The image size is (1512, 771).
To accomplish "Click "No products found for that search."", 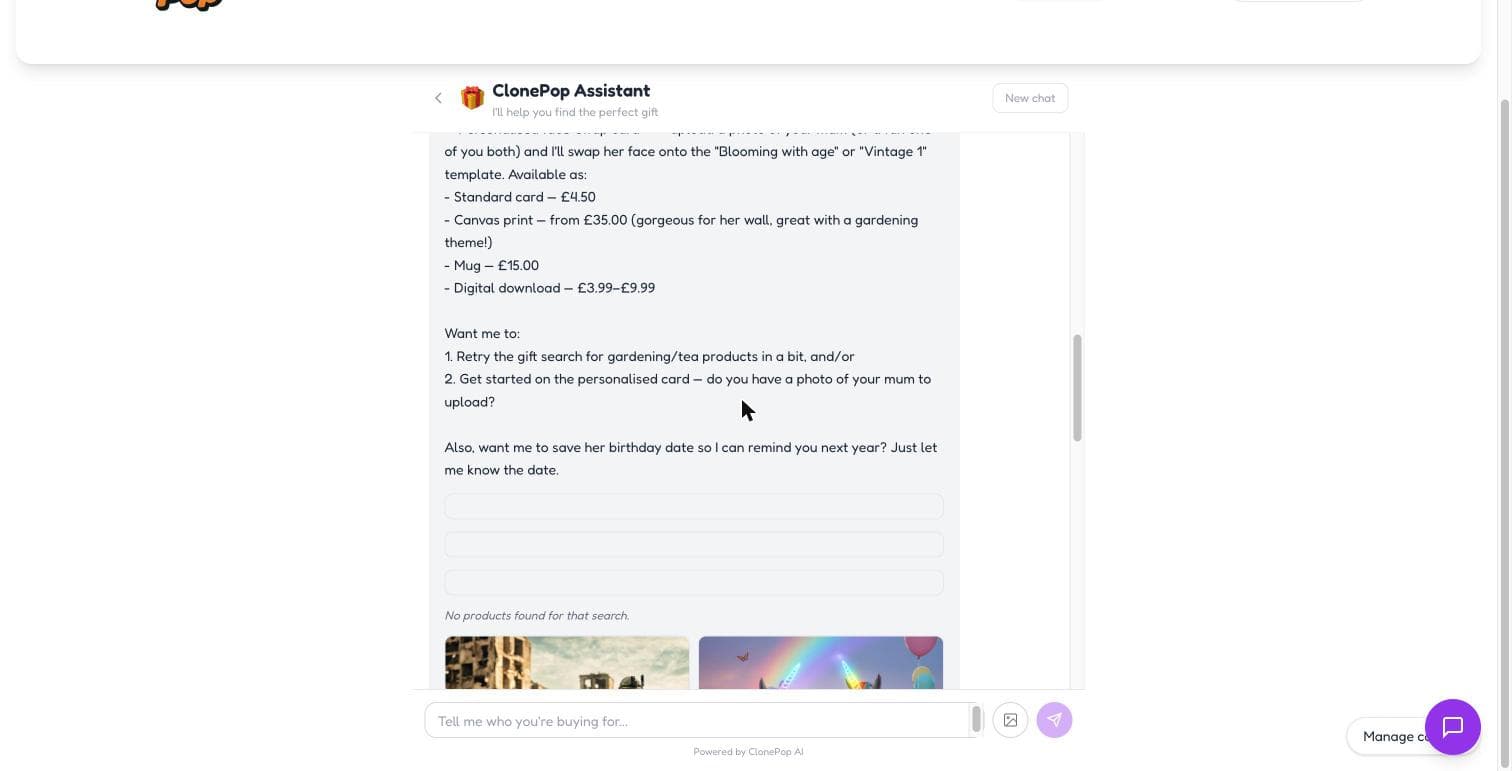I will (x=537, y=616).
